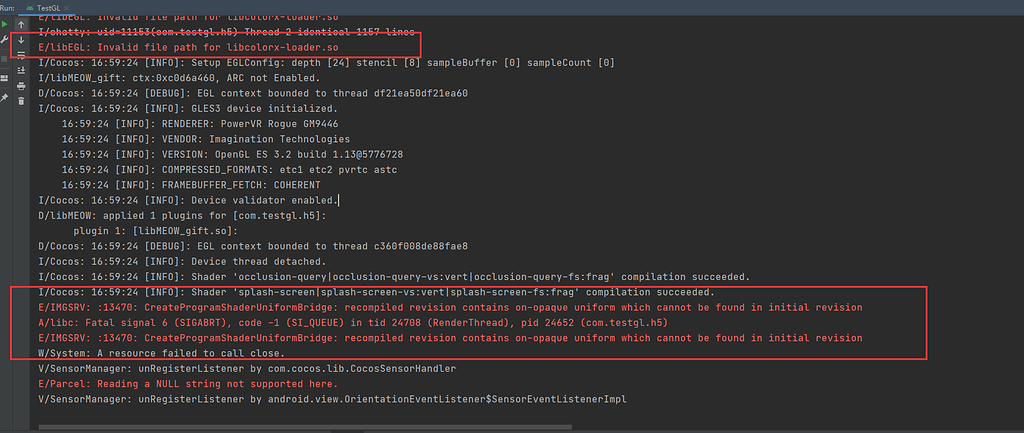Click the restore layout icon

click(6, 76)
